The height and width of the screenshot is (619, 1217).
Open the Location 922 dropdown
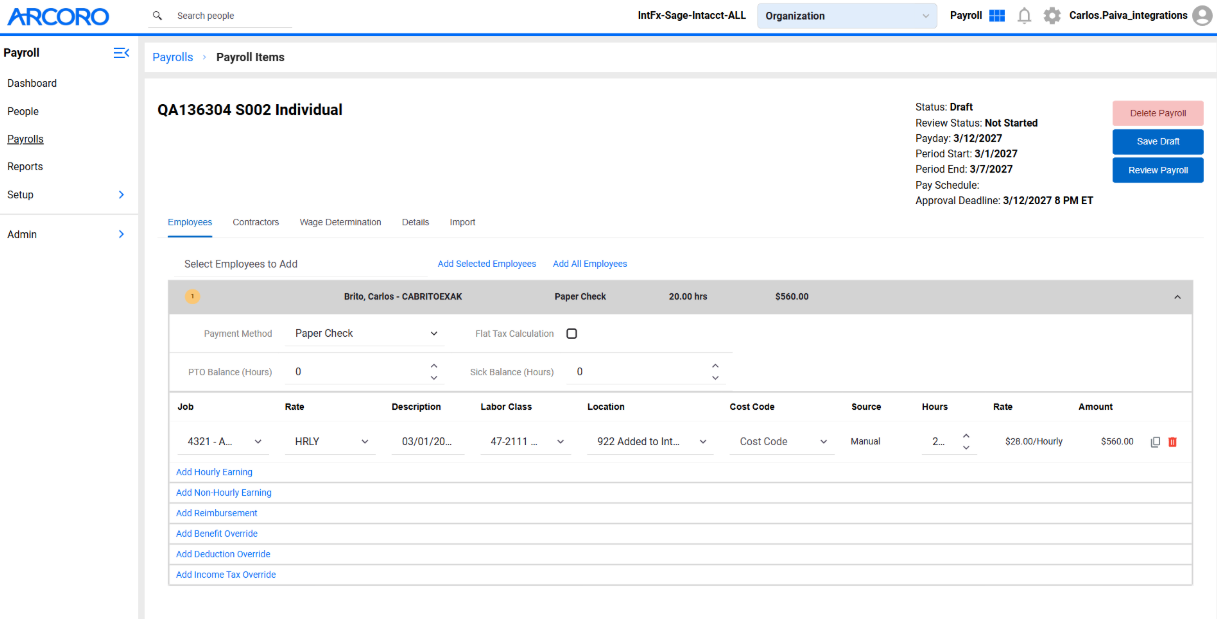click(651, 441)
